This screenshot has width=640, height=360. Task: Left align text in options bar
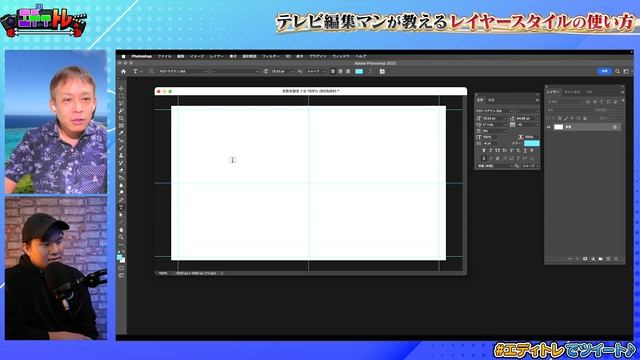pos(333,71)
